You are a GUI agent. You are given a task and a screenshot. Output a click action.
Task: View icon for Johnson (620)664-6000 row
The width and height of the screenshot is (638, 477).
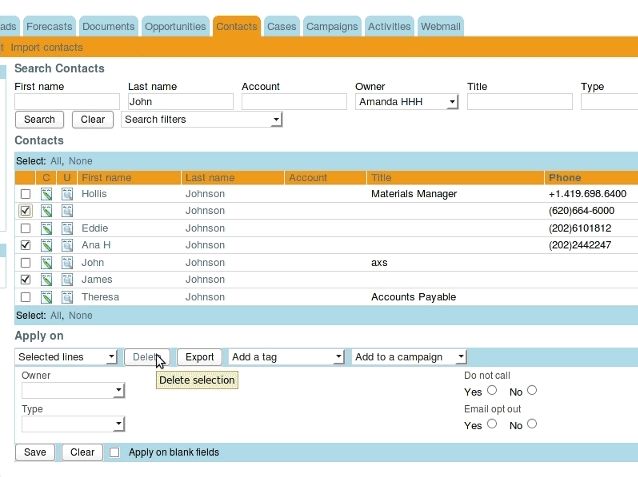(x=67, y=211)
